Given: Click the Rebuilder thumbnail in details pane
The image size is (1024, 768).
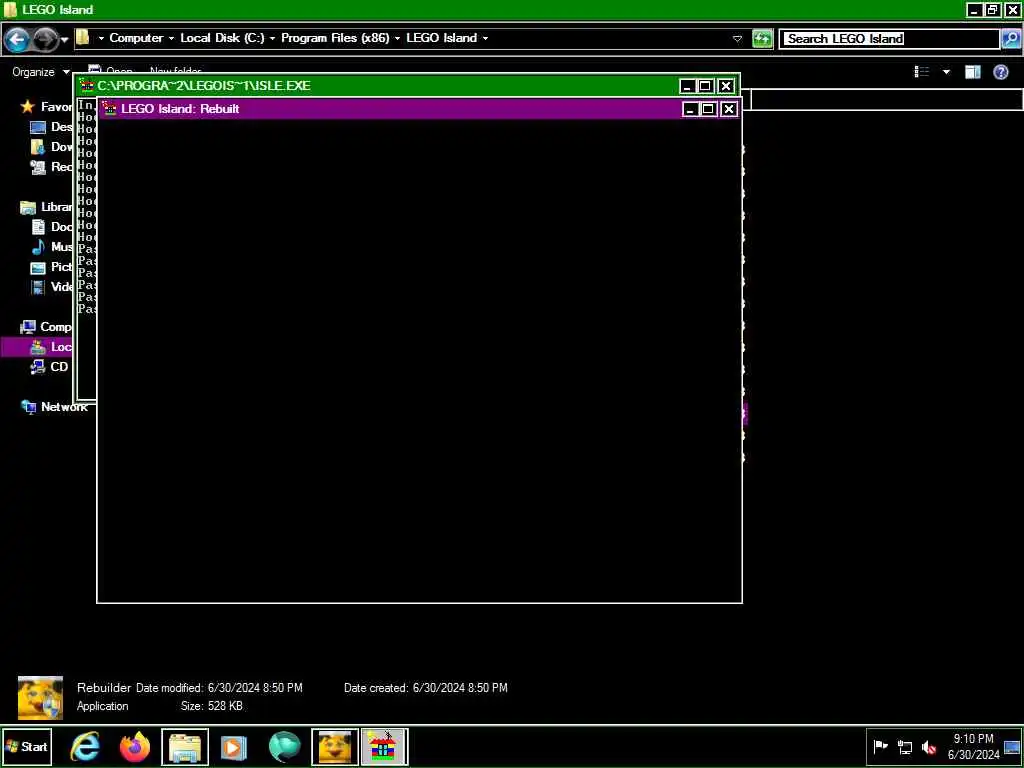Looking at the screenshot, I should [x=40, y=698].
